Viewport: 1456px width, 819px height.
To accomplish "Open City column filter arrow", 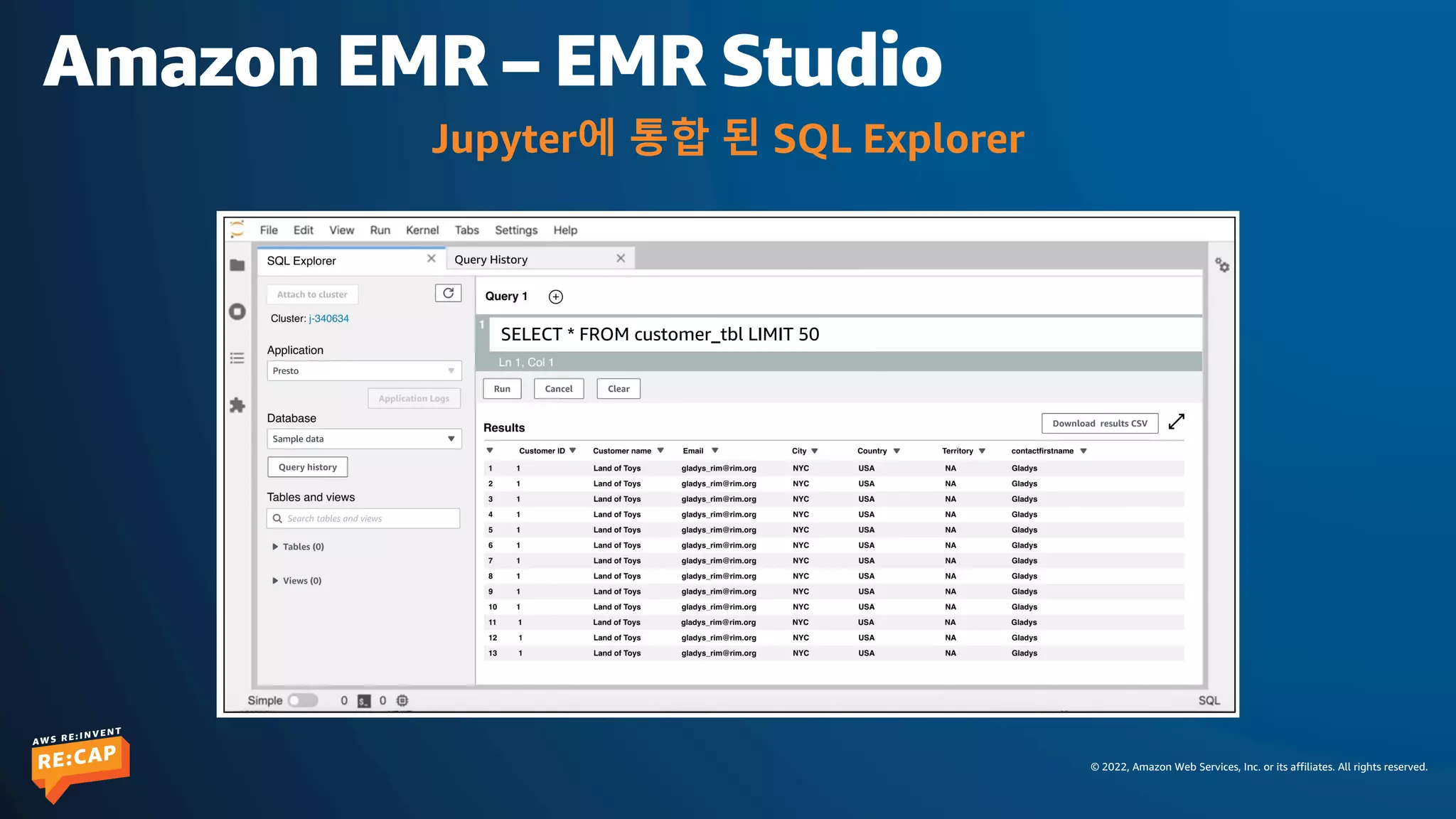I will click(x=815, y=451).
